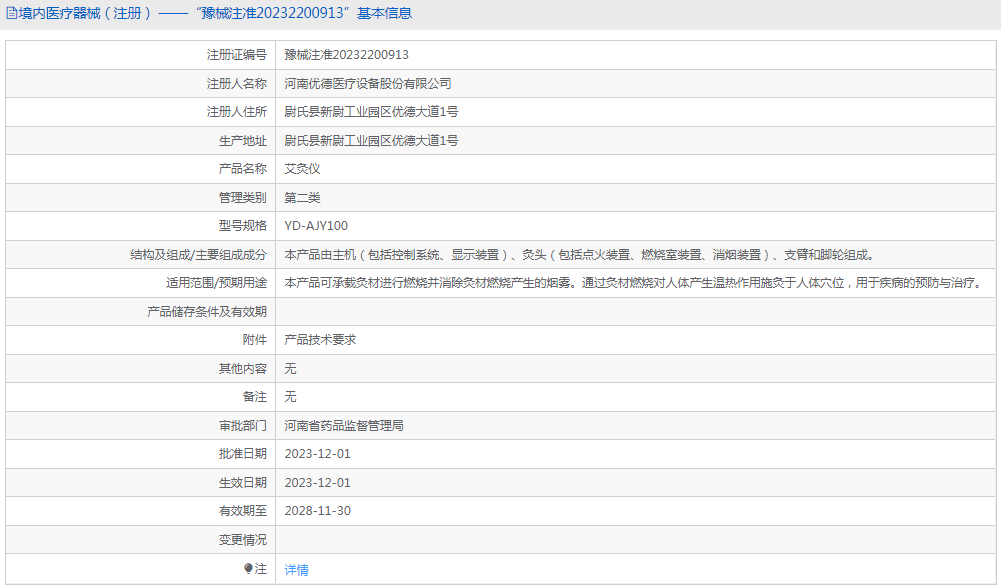The height and width of the screenshot is (587, 1001).
Task: Click the document icon in the header
Action: [11, 13]
